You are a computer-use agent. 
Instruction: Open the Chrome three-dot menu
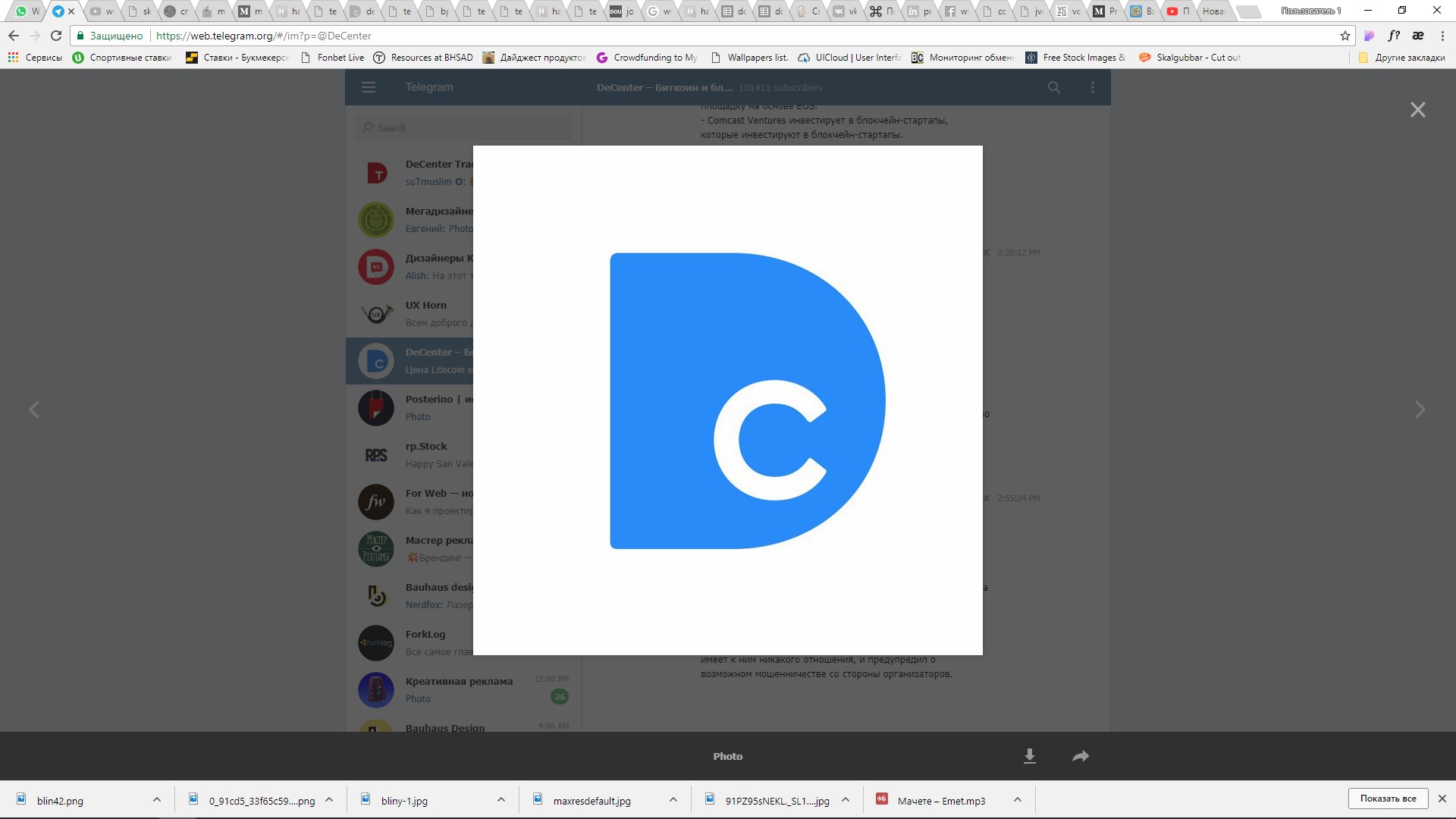coord(1442,36)
